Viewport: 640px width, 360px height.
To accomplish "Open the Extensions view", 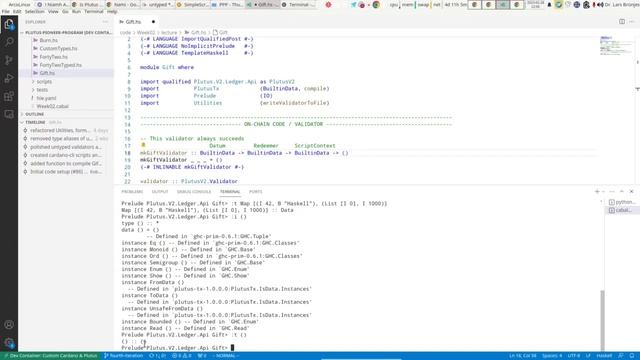I will [9, 96].
